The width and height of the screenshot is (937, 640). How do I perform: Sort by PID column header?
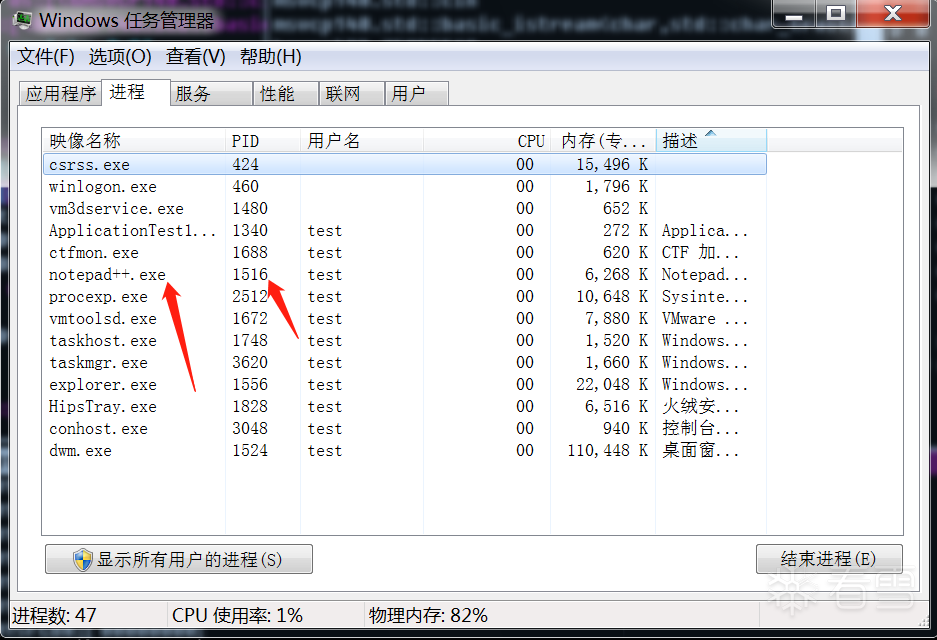[x=263, y=141]
